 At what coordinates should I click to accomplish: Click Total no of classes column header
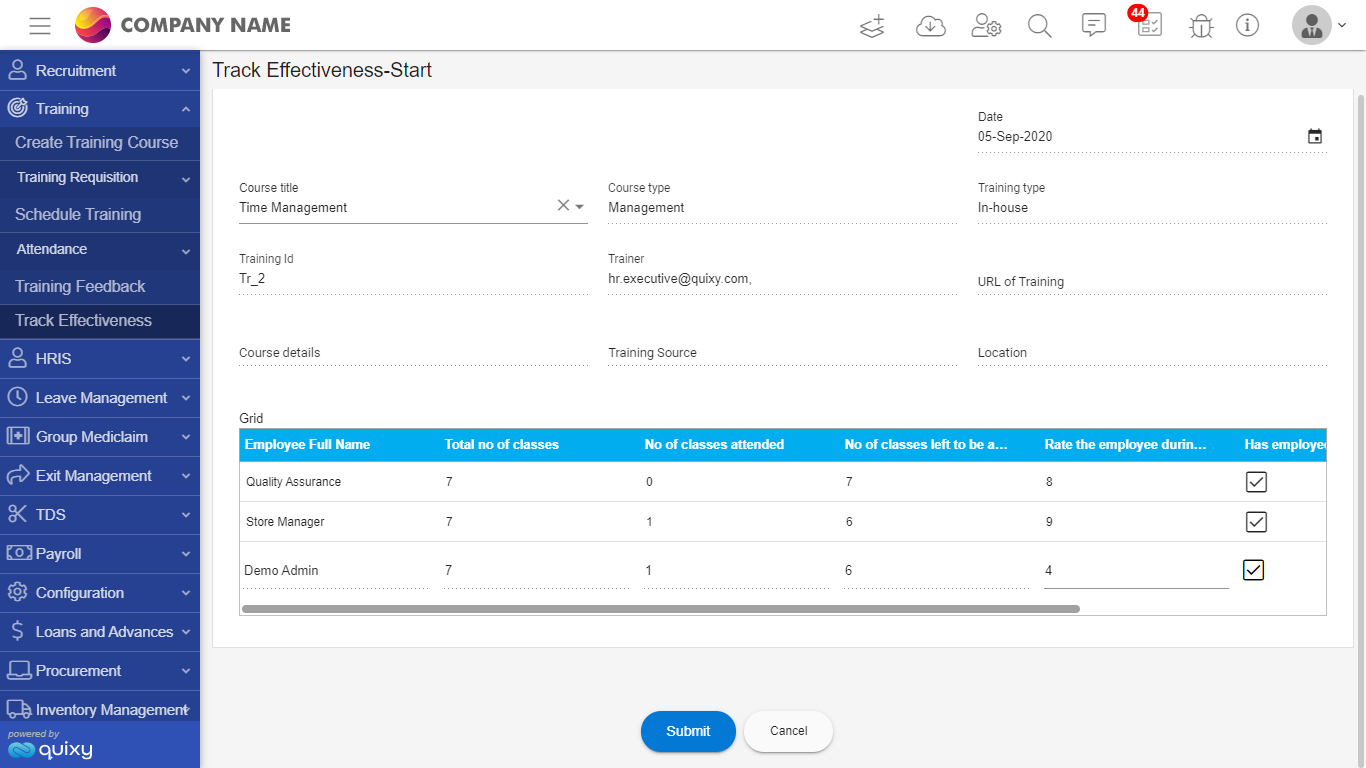[x=502, y=444]
